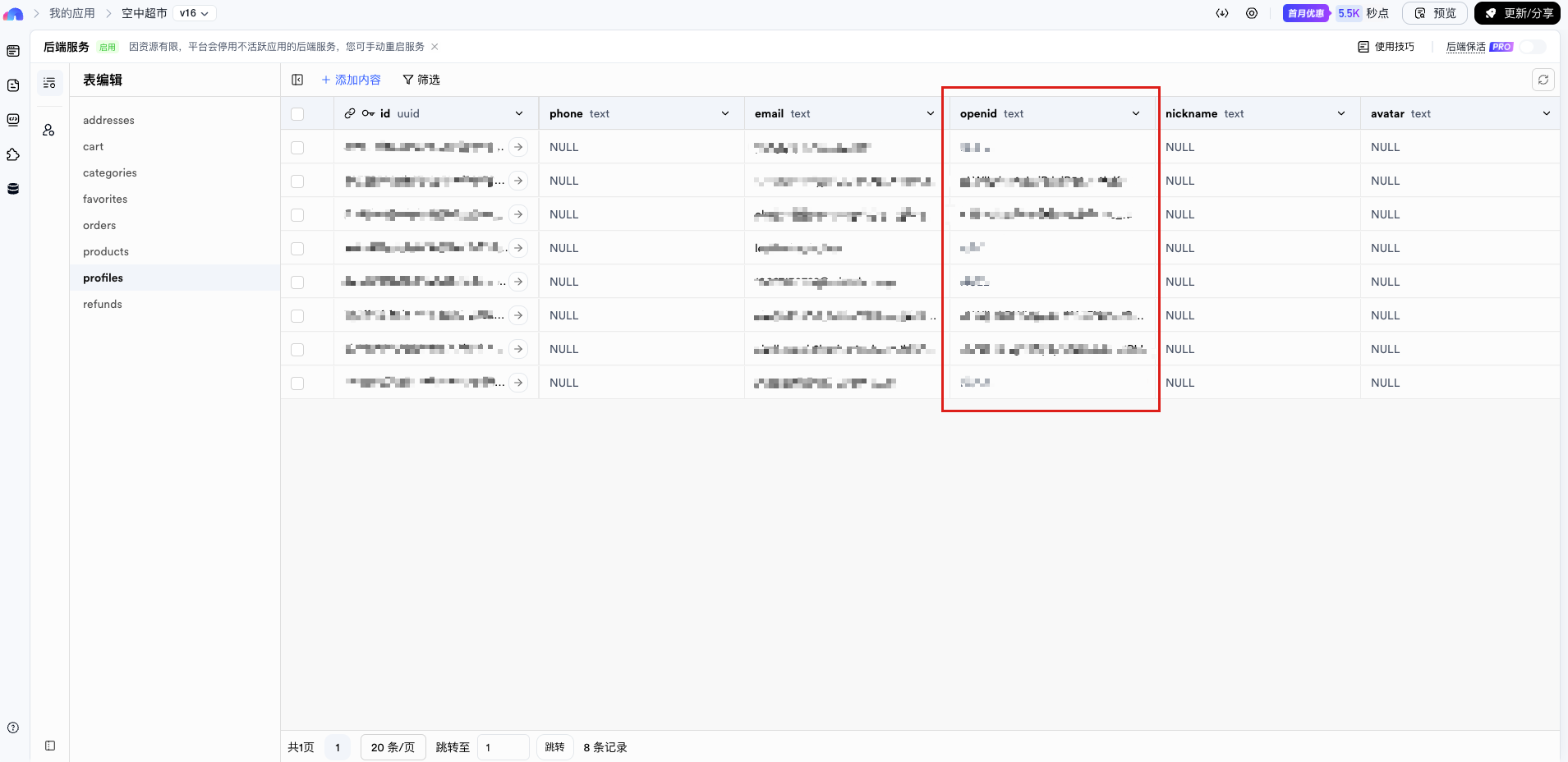Dismiss the backend service notice
This screenshot has width=1568, height=762.
[x=435, y=47]
